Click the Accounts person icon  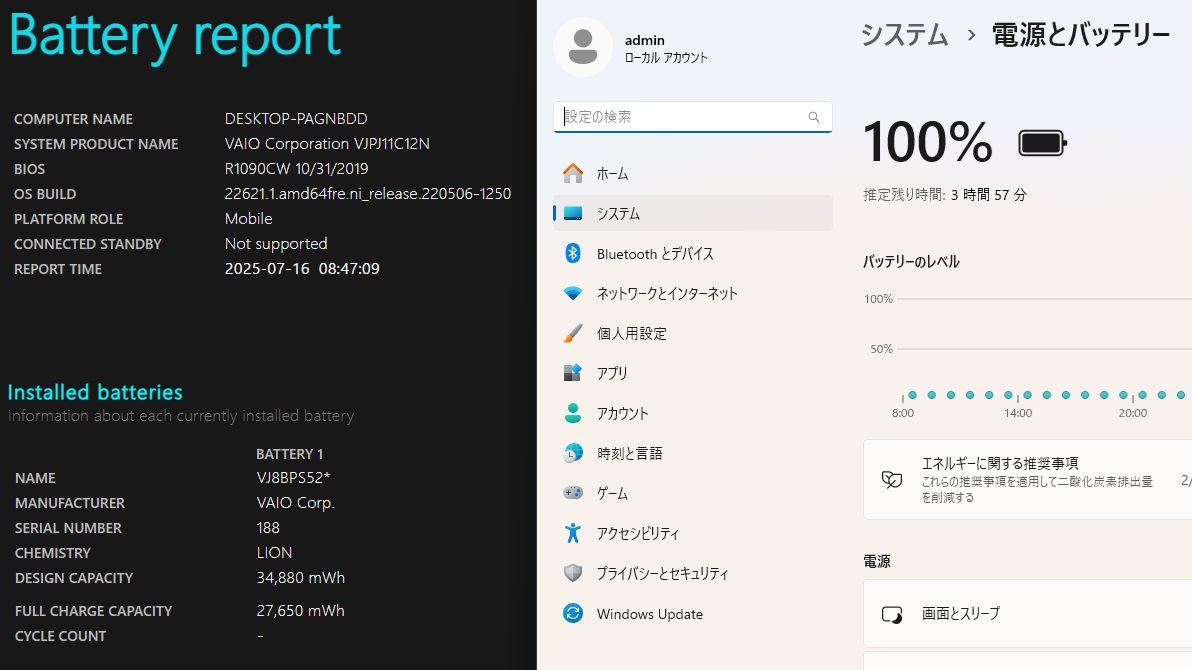[x=572, y=413]
